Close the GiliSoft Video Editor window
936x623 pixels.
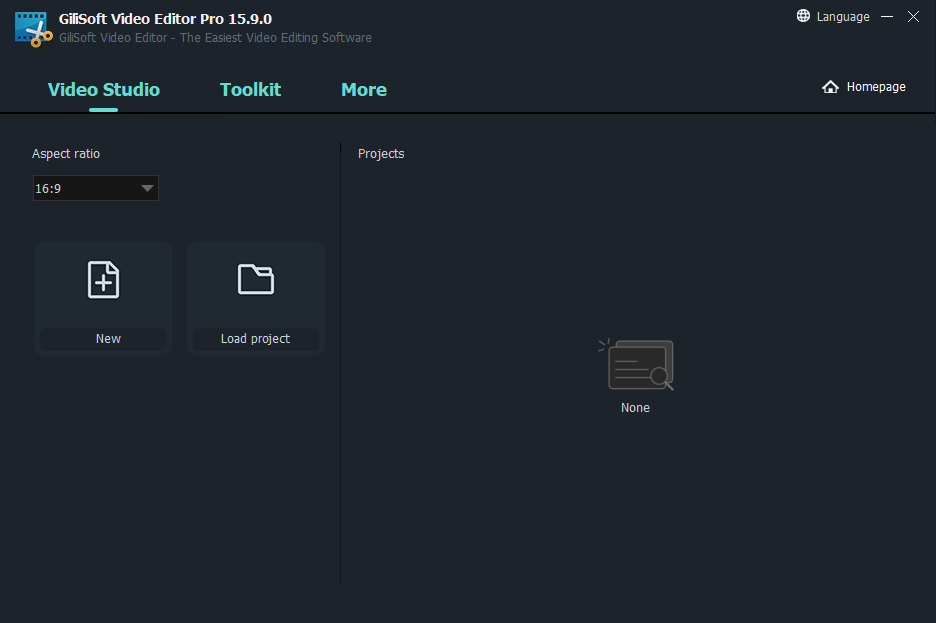(x=913, y=17)
